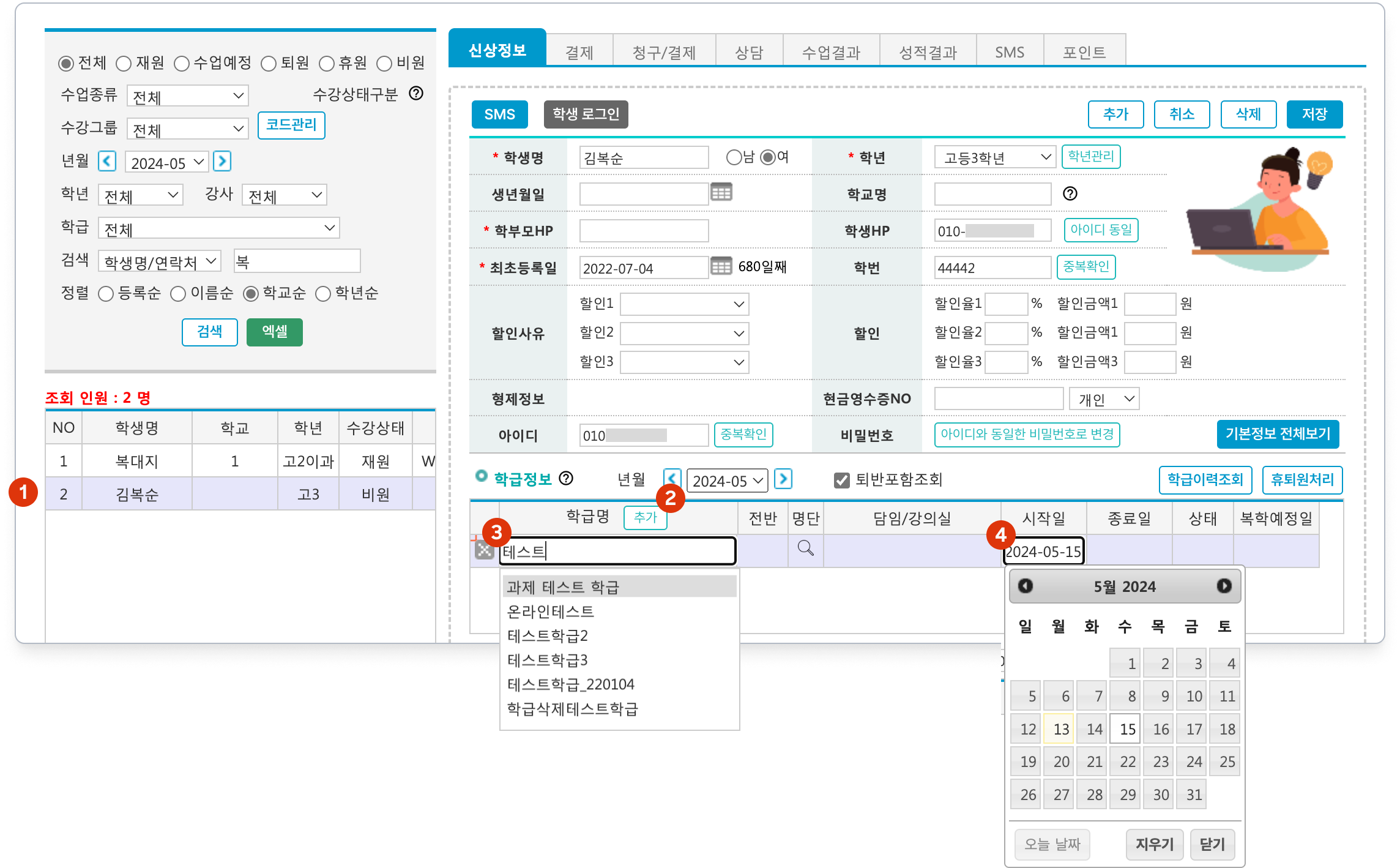This screenshot has height=868, width=1400.
Task: Click 엑셀 export button
Action: [274, 332]
